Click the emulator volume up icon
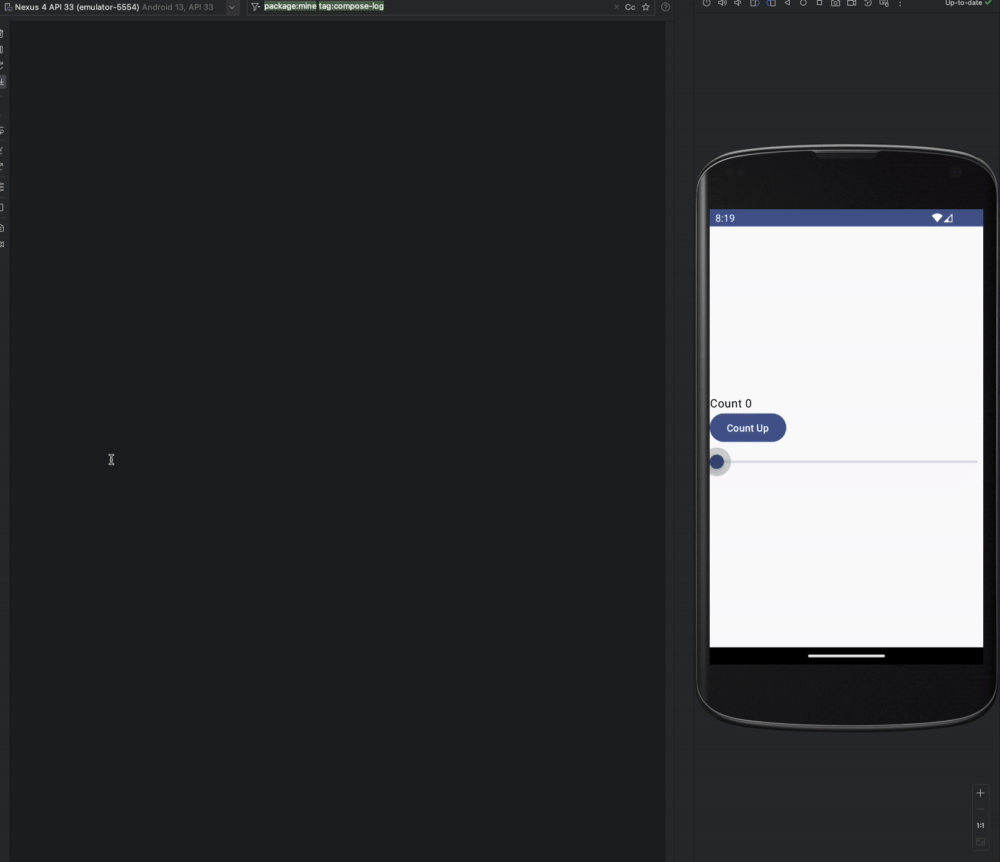The width and height of the screenshot is (1000, 862). point(722,3)
